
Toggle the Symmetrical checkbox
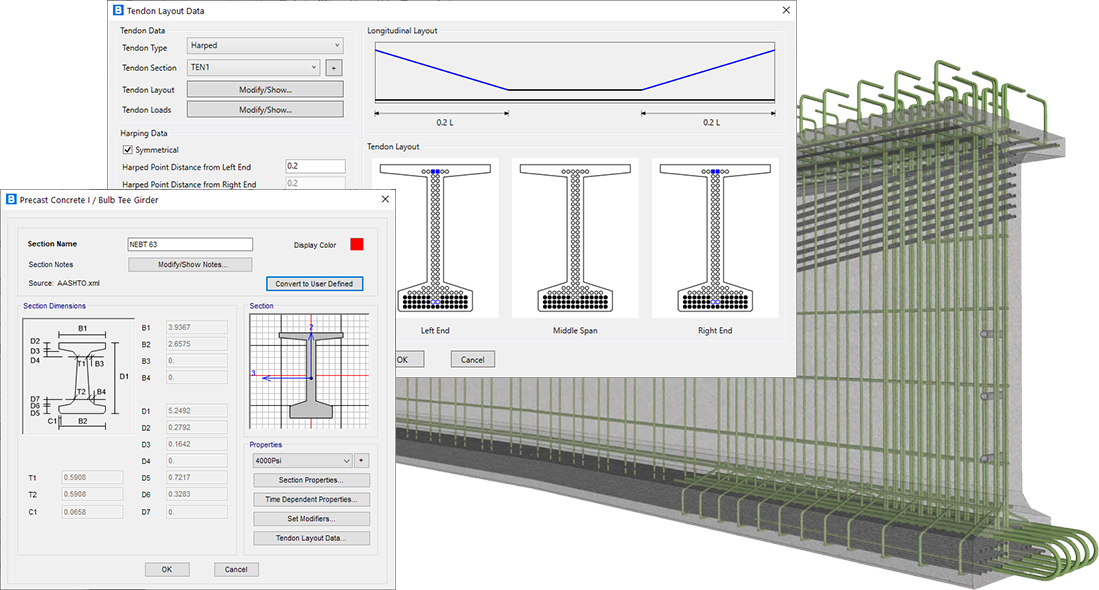(x=127, y=150)
